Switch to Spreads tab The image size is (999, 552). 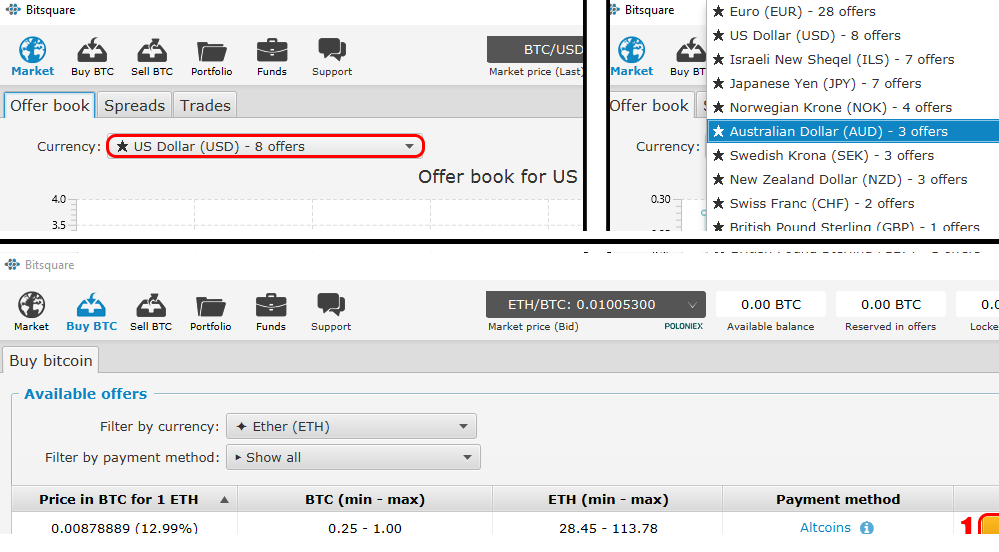[x=134, y=105]
